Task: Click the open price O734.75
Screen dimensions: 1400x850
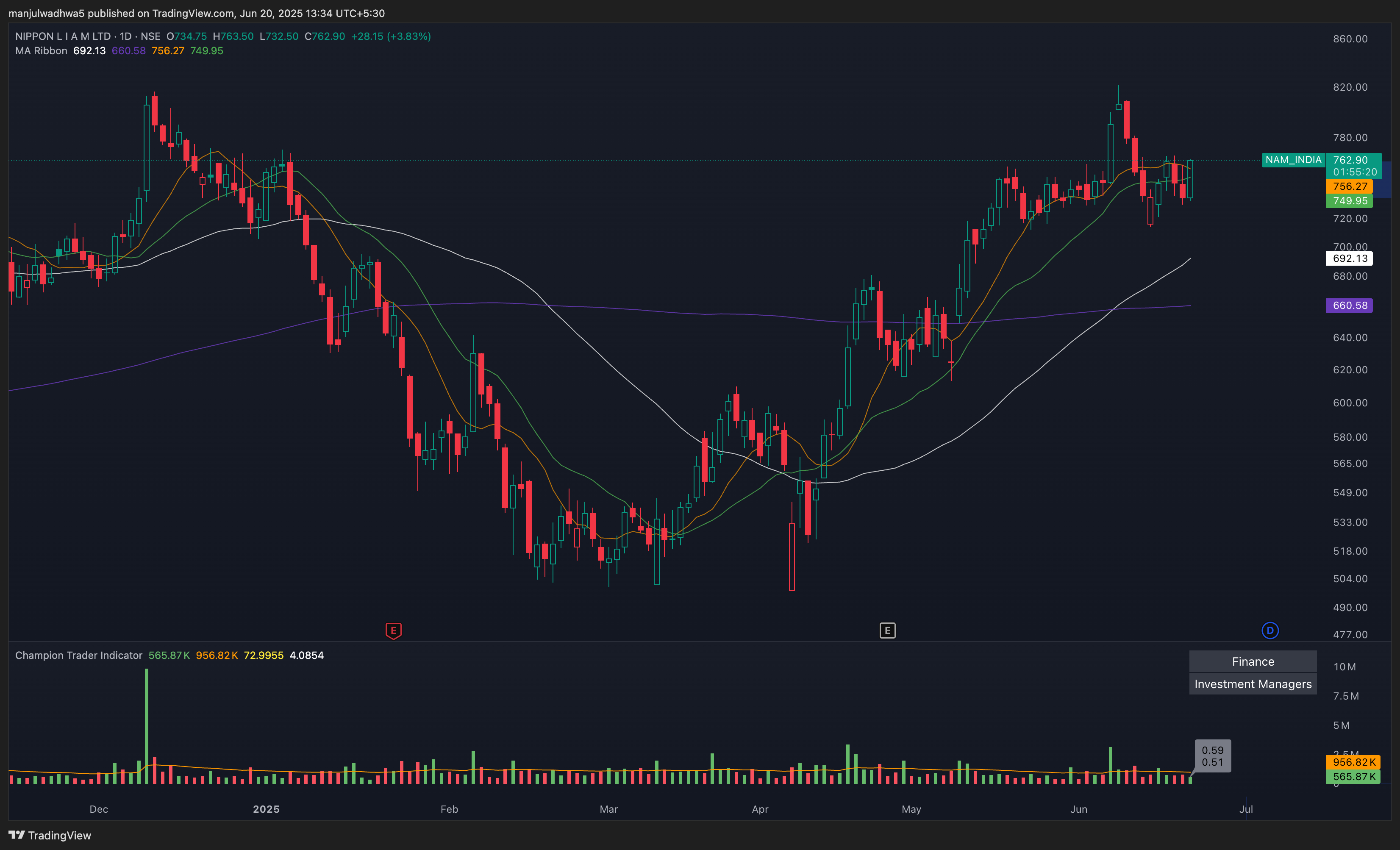Action: (x=186, y=36)
